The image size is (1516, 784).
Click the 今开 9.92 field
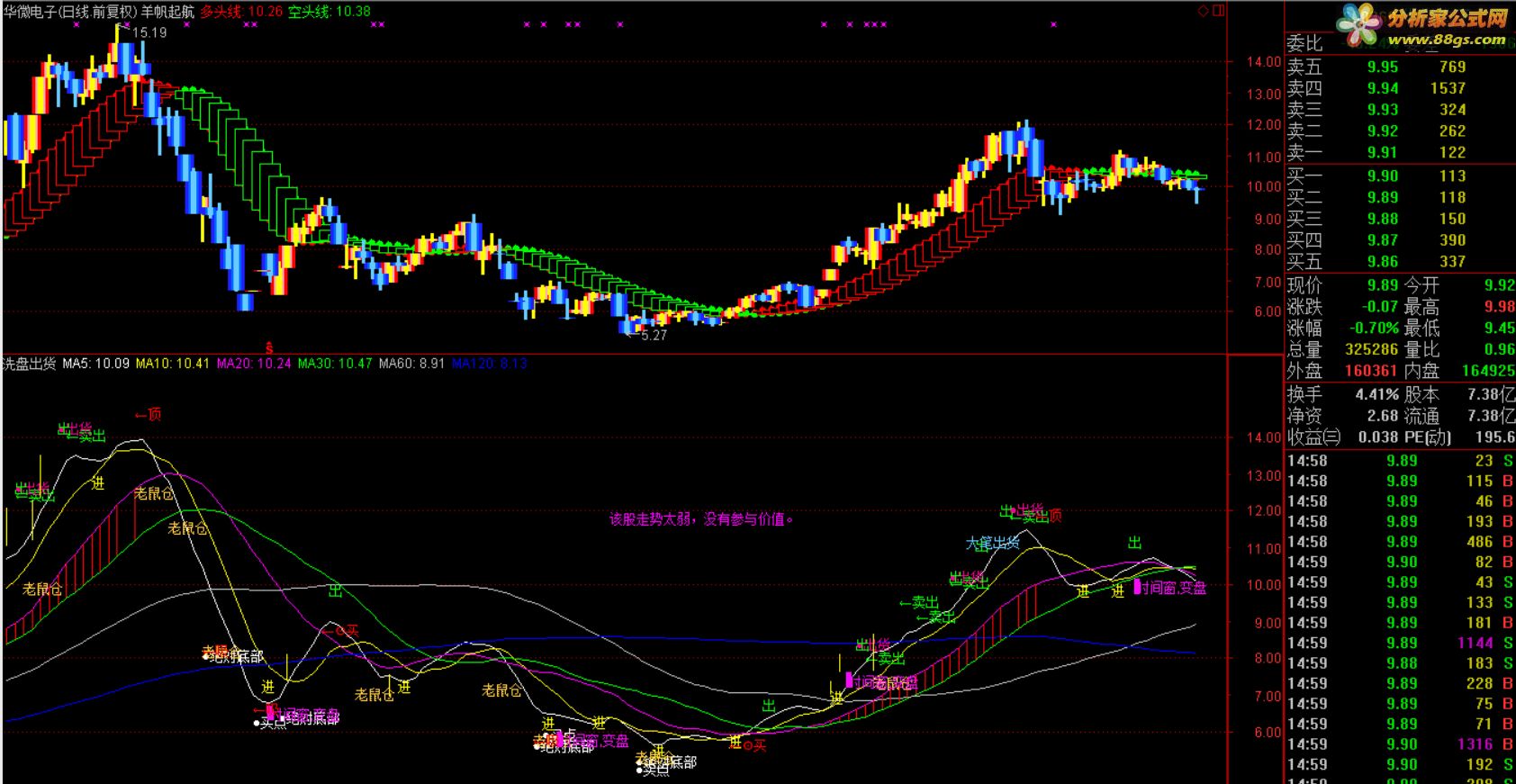1459,285
